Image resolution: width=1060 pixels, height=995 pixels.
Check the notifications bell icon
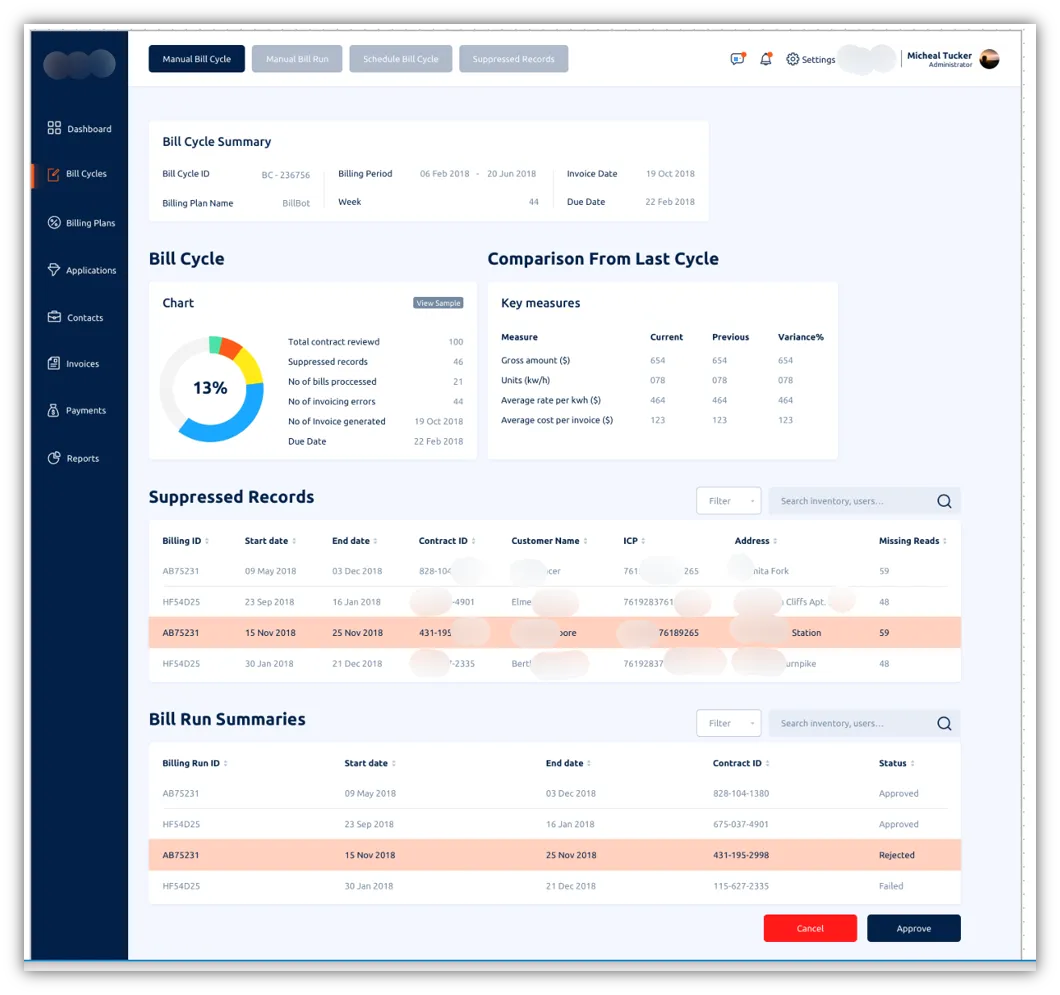(x=766, y=59)
